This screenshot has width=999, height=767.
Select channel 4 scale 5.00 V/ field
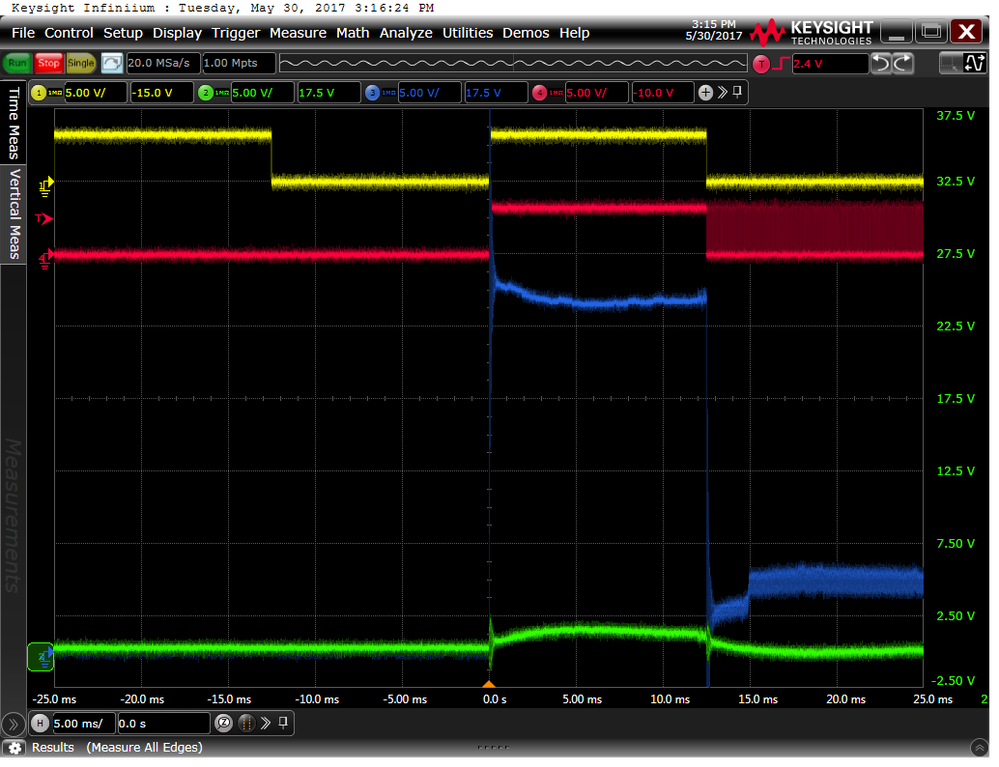click(596, 93)
